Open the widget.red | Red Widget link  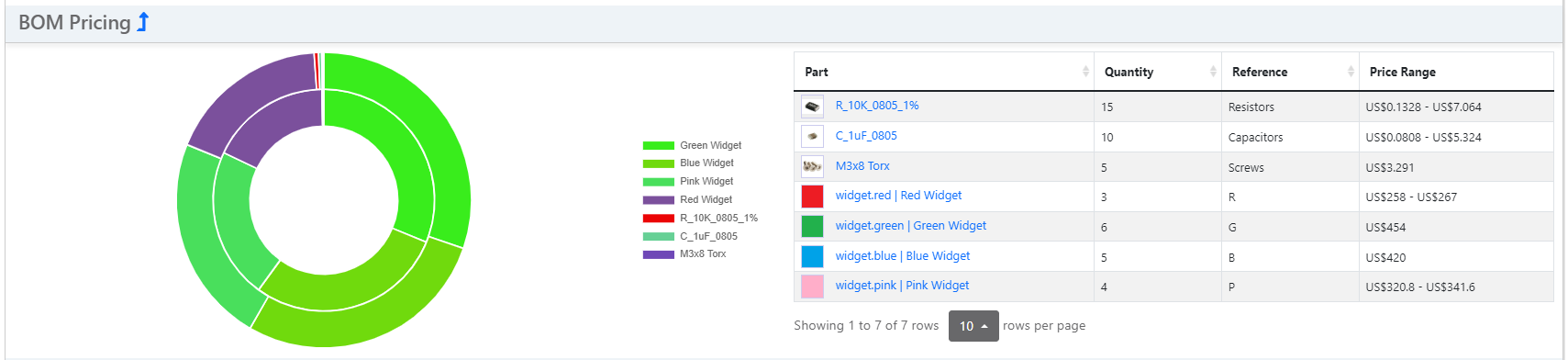point(898,196)
